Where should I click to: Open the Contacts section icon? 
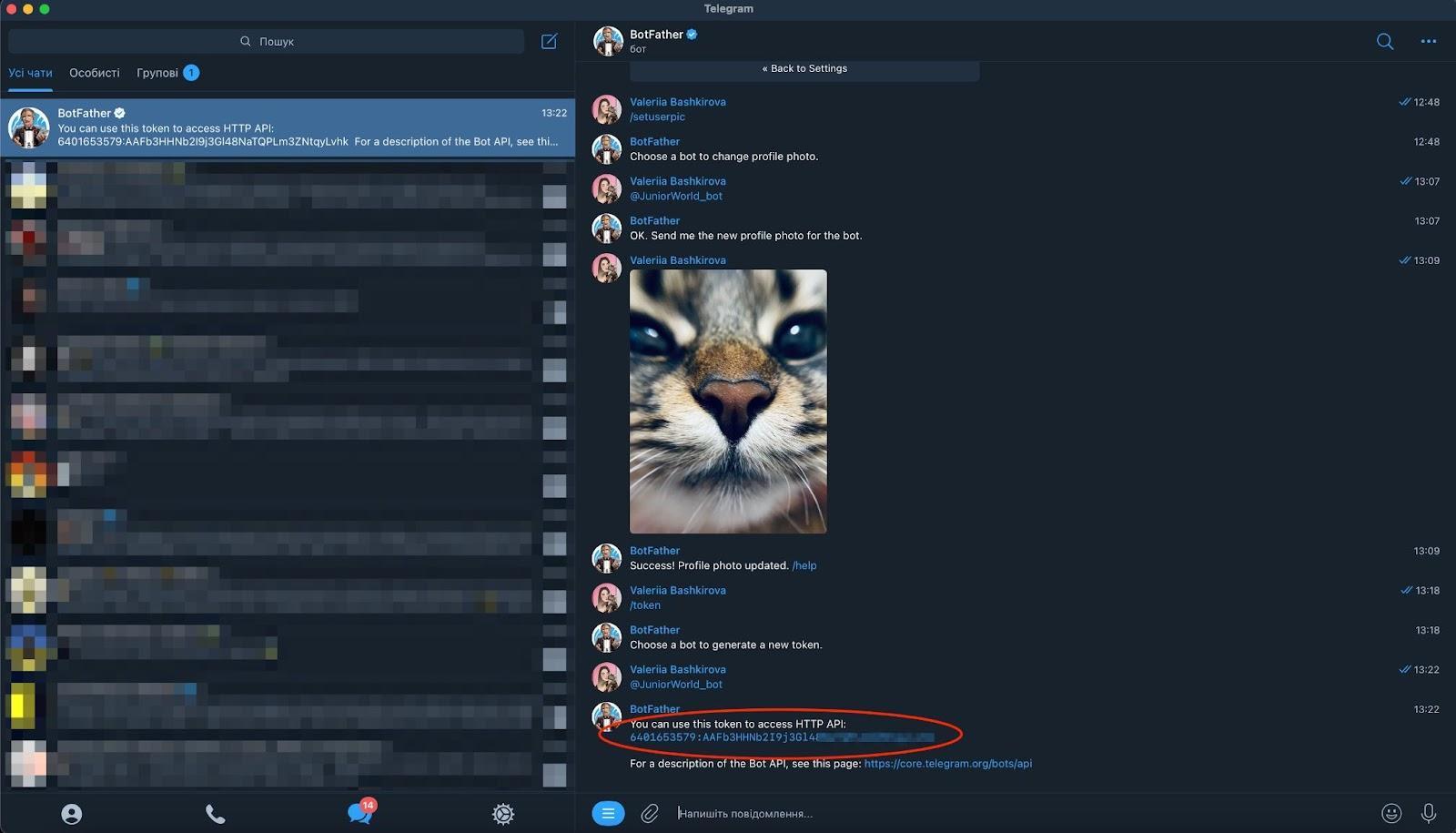[73, 813]
